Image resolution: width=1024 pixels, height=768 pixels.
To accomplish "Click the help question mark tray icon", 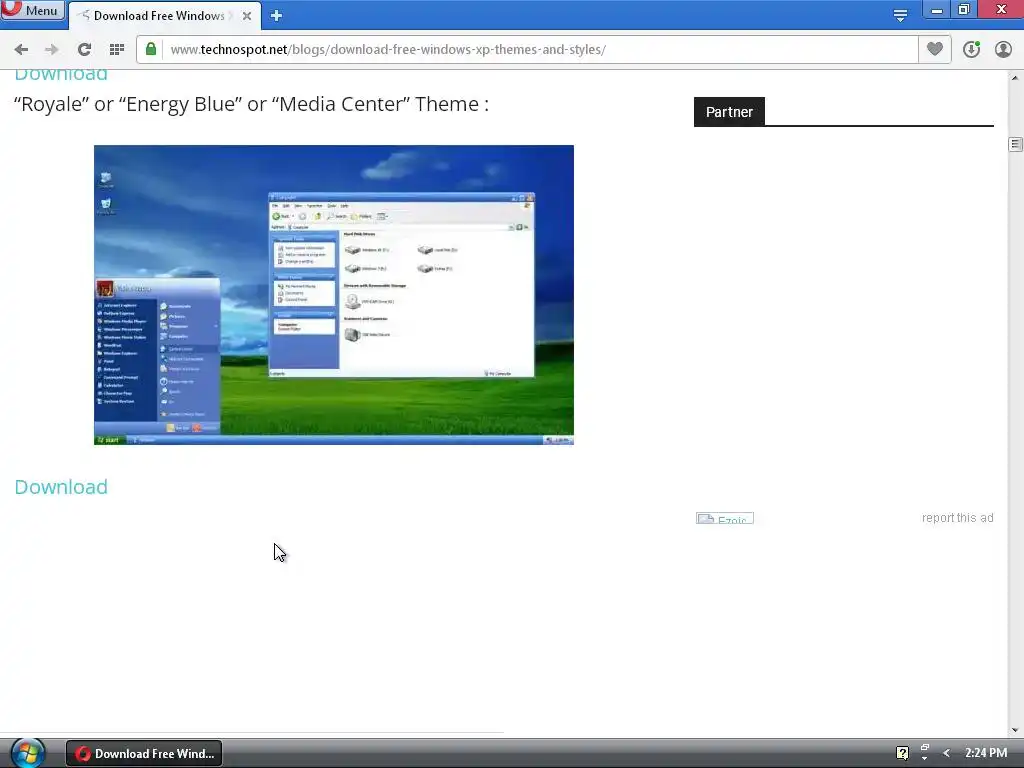I will pyautogui.click(x=902, y=753).
